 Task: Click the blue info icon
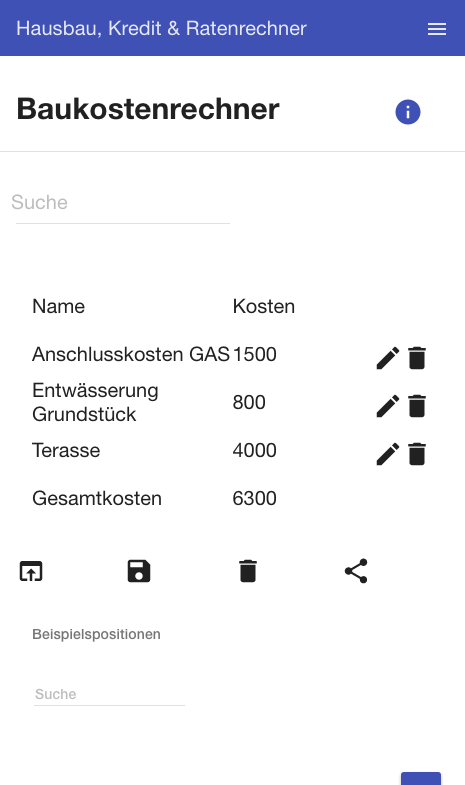pyautogui.click(x=407, y=112)
